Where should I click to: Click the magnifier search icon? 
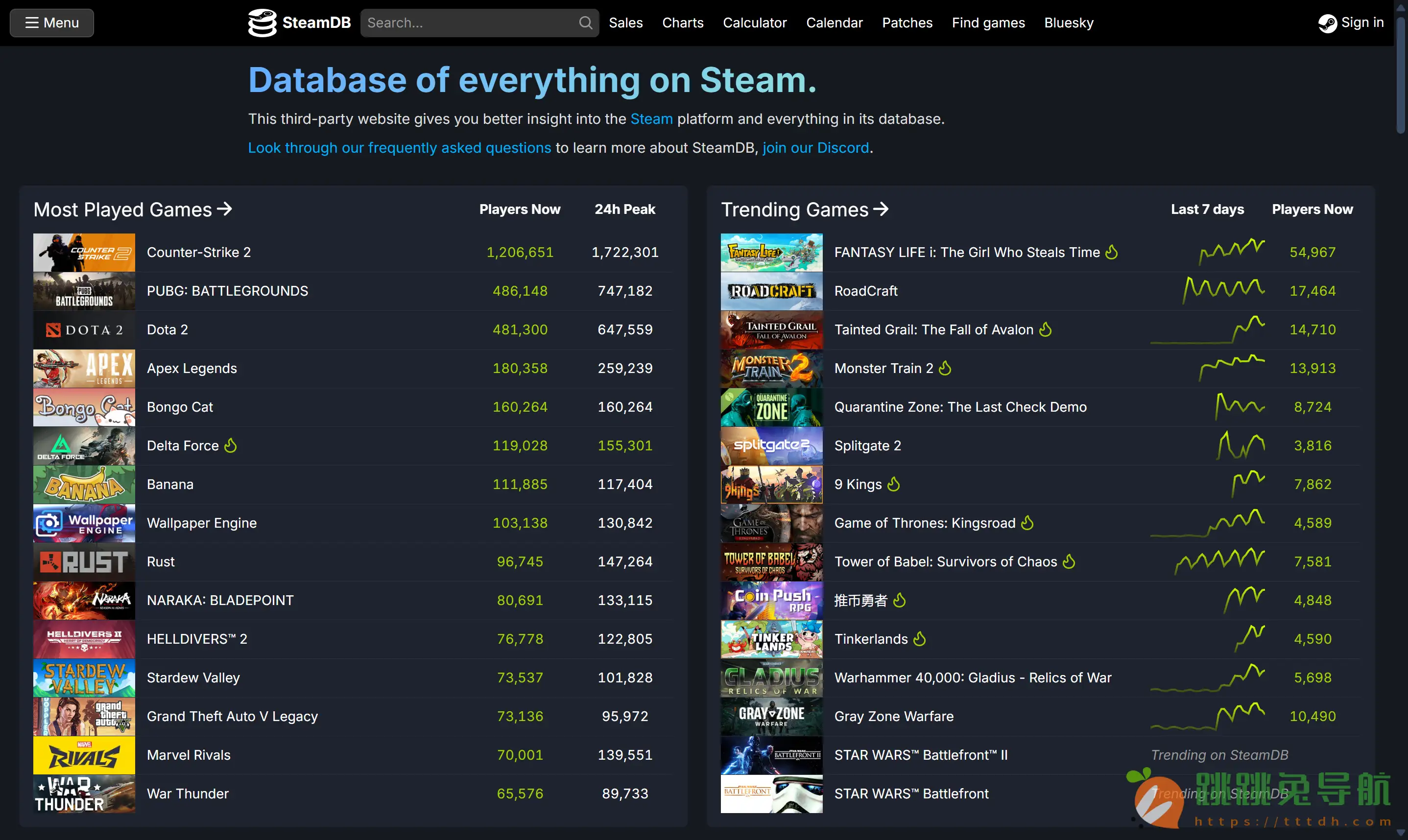(x=585, y=23)
